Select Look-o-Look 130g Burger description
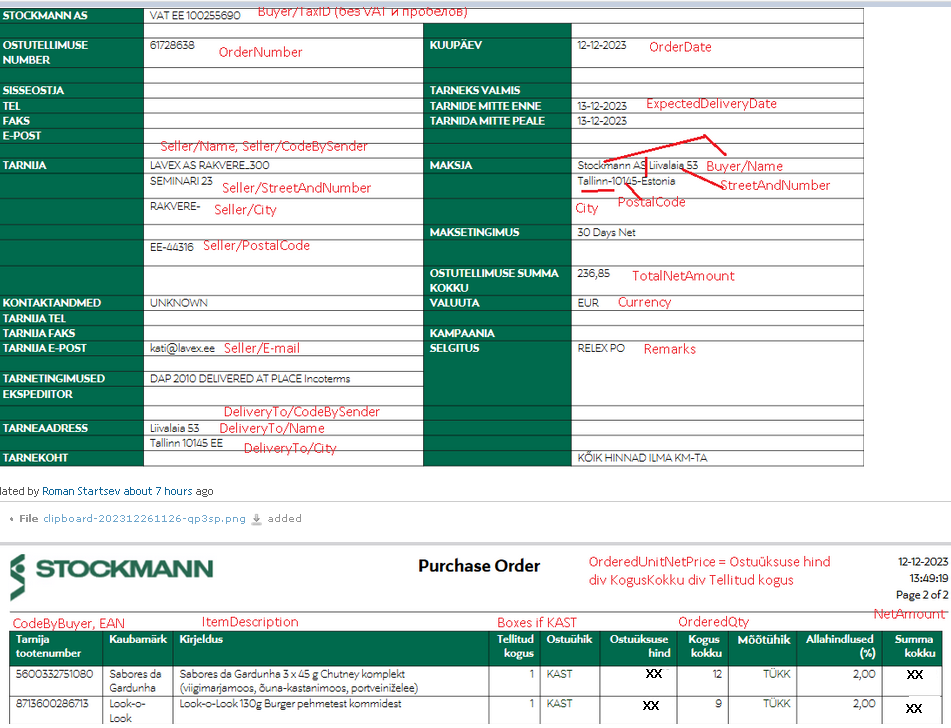Screen dimensions: 951x728 point(291,704)
